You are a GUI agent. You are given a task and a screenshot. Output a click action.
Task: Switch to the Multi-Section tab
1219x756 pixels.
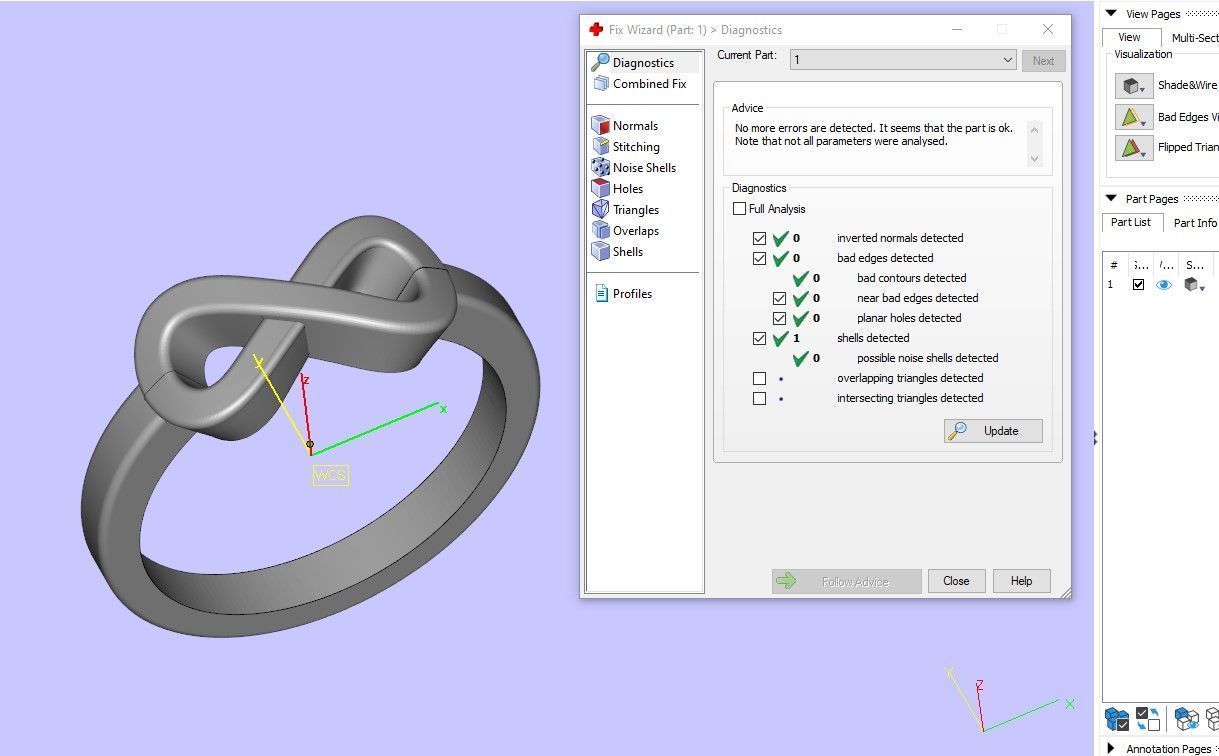1194,38
